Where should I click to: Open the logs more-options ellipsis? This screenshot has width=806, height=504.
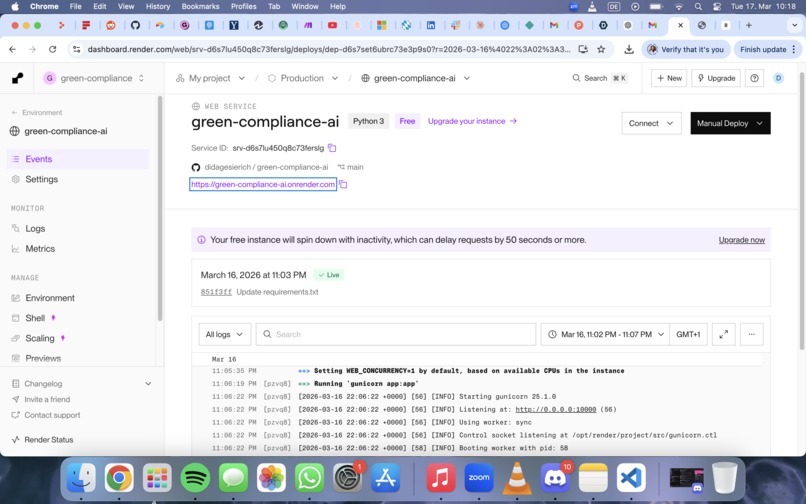point(752,334)
